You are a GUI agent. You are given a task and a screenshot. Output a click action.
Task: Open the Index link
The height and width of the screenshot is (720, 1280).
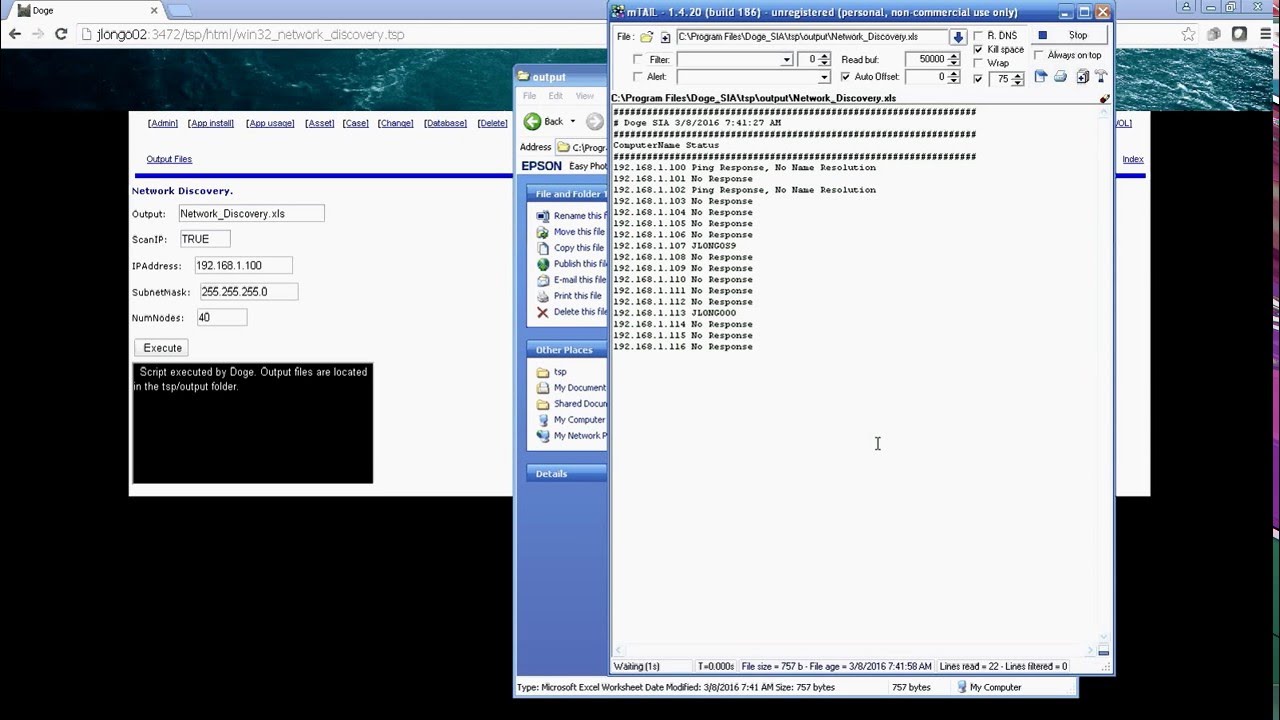click(1133, 159)
